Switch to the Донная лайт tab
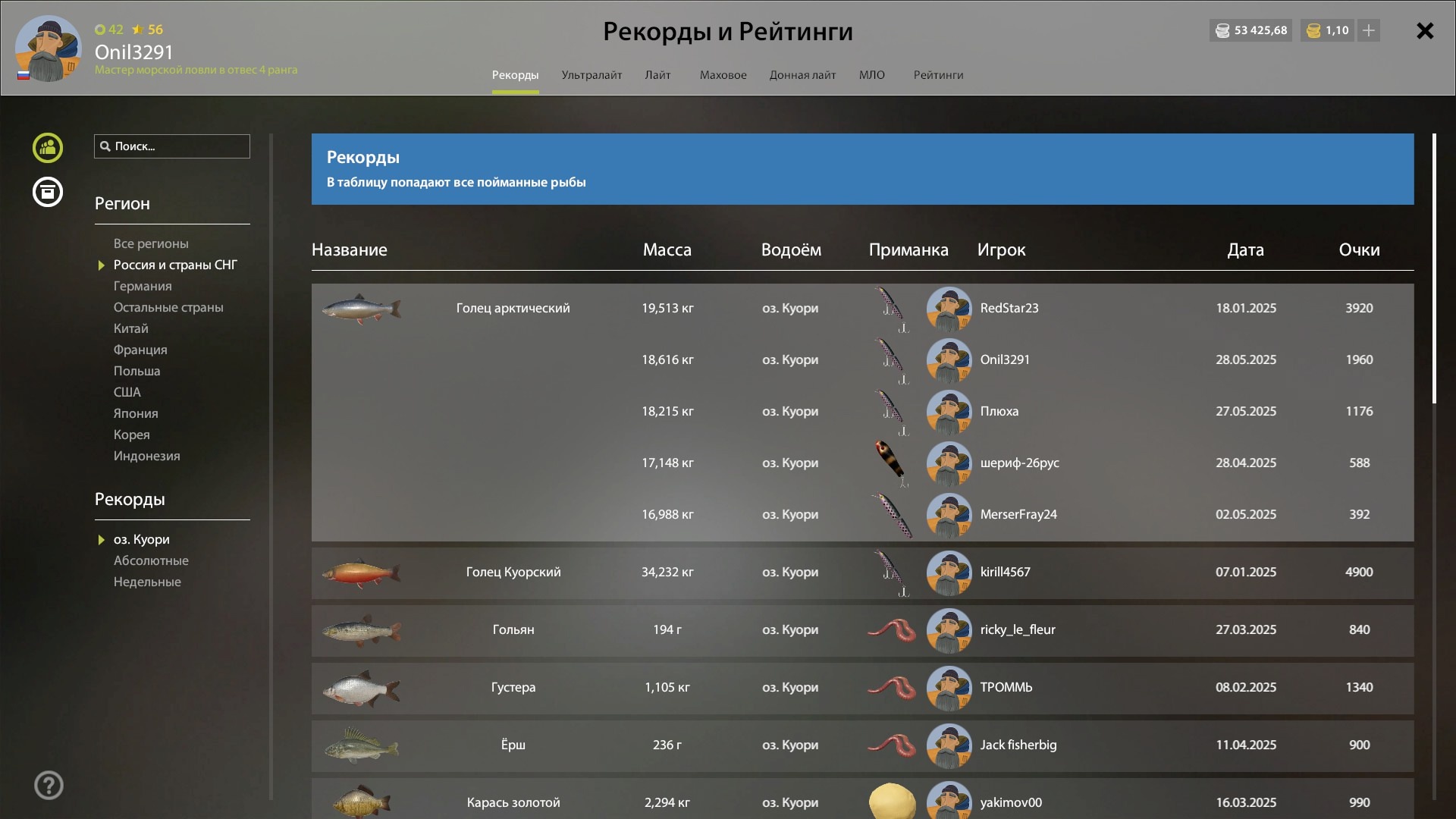 pyautogui.click(x=802, y=75)
